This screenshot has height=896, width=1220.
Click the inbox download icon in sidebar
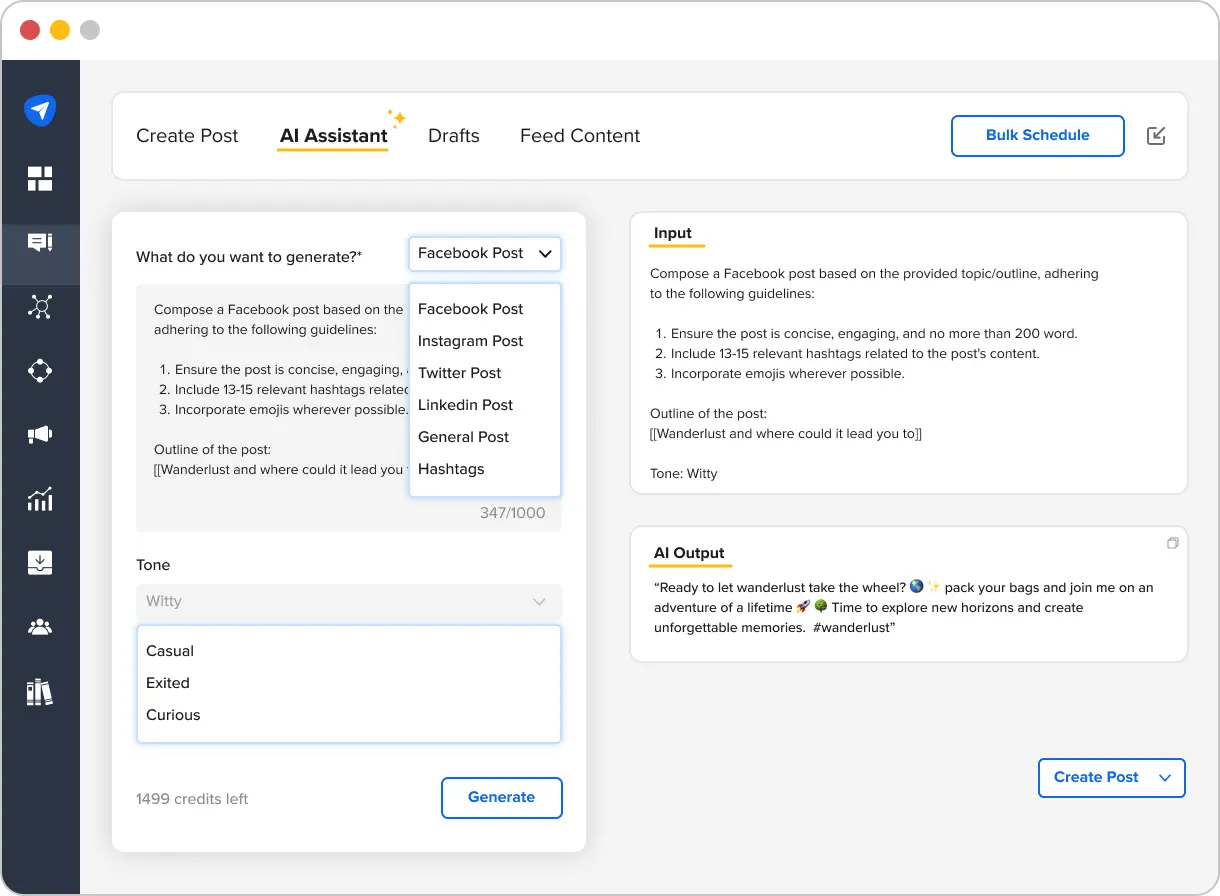[x=40, y=562]
